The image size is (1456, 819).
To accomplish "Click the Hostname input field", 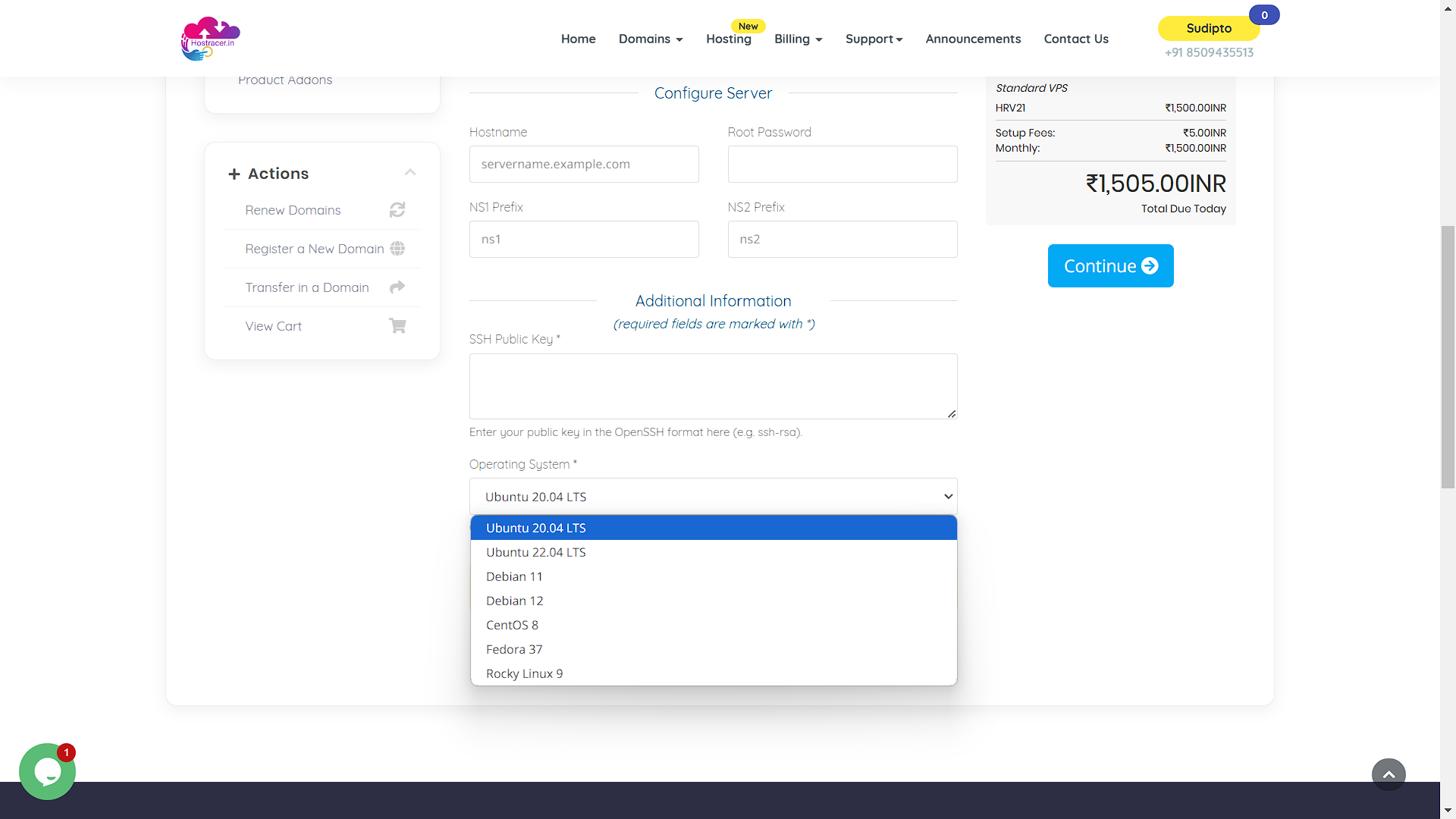I will click(584, 165).
